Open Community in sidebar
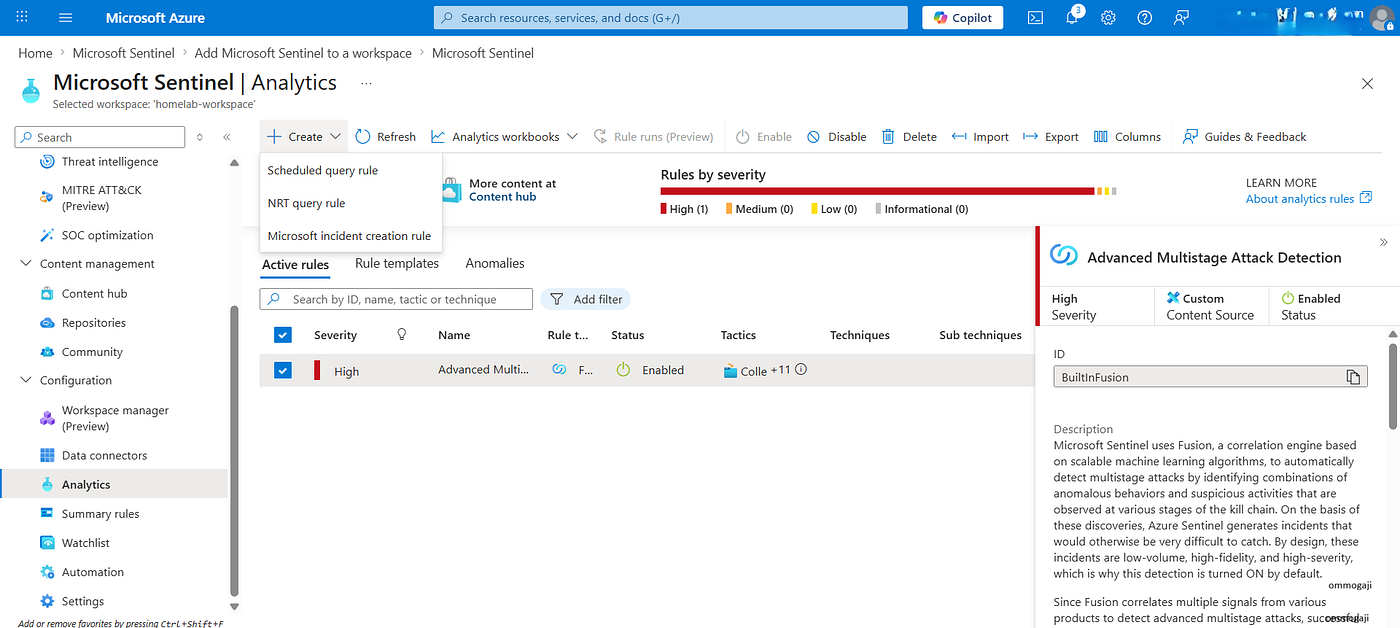 (92, 352)
